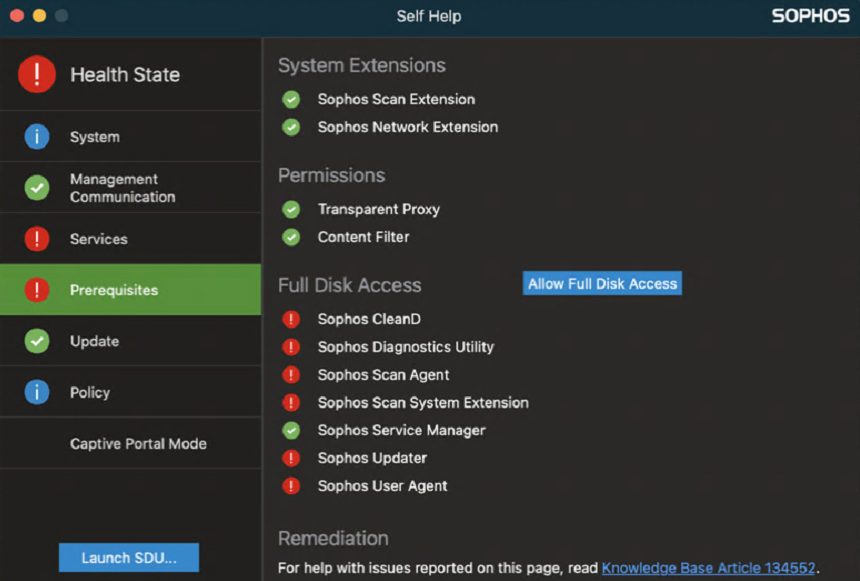The width and height of the screenshot is (860, 581).
Task: Click the green check icon beside Management Communication
Action: (x=37, y=188)
